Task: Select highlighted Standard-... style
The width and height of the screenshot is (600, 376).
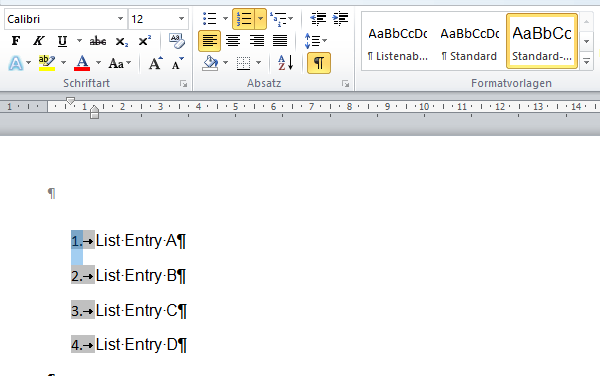Action: tap(542, 41)
